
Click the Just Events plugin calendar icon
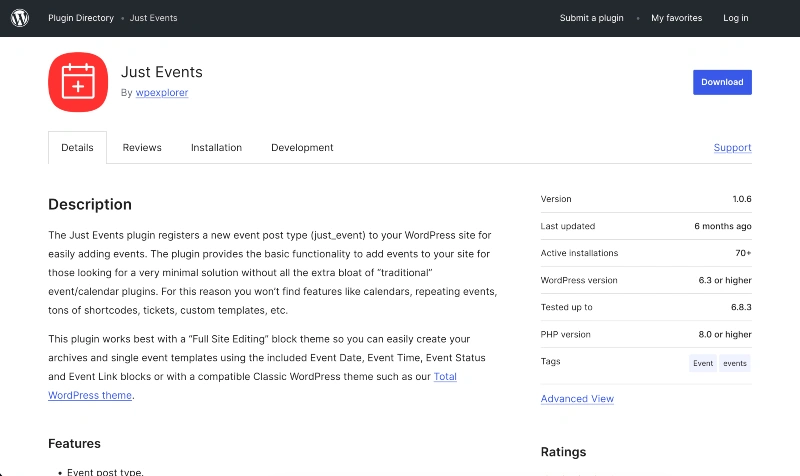[x=78, y=82]
